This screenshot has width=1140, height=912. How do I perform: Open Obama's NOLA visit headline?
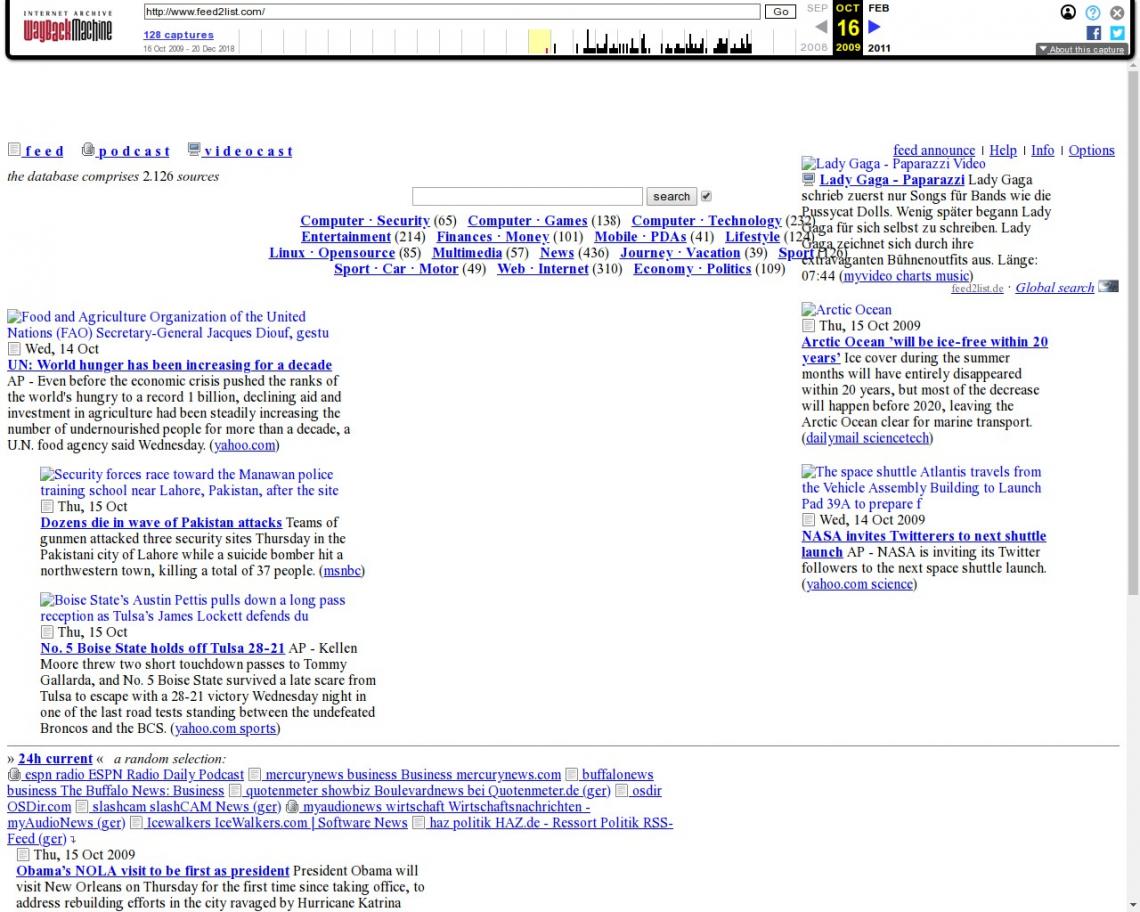(x=153, y=871)
